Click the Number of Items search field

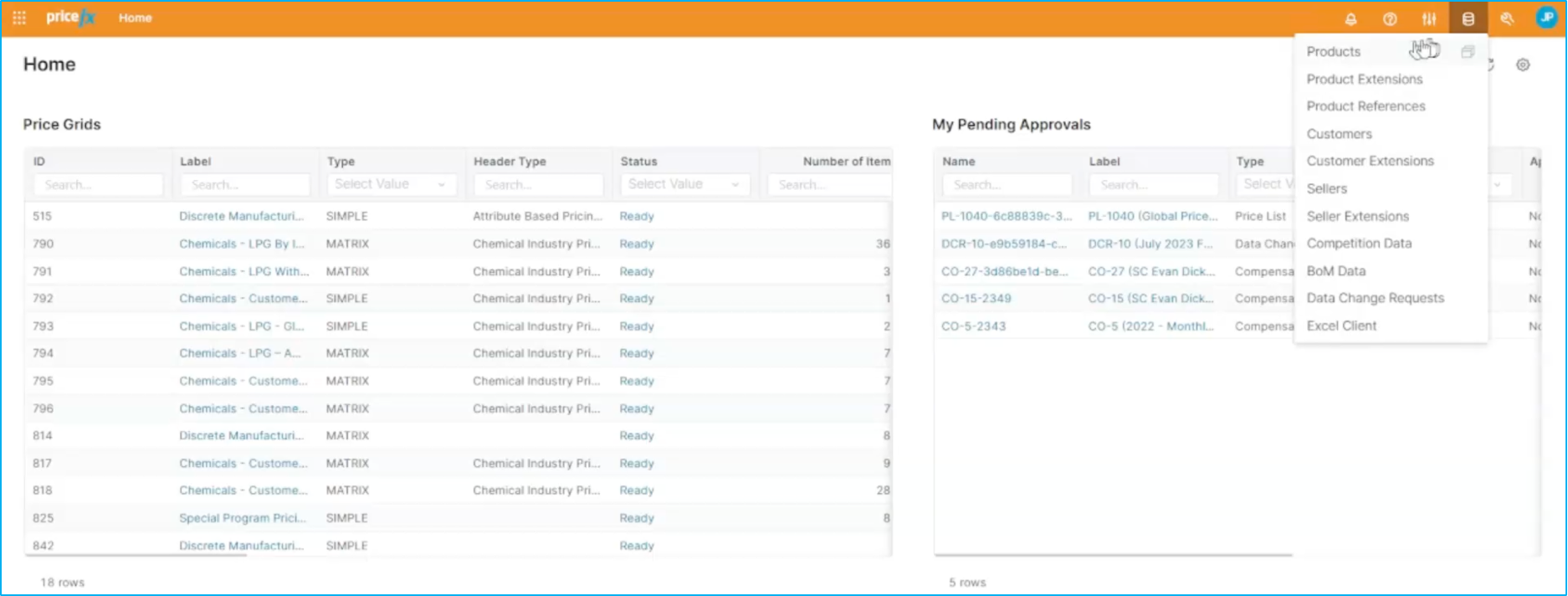point(829,185)
